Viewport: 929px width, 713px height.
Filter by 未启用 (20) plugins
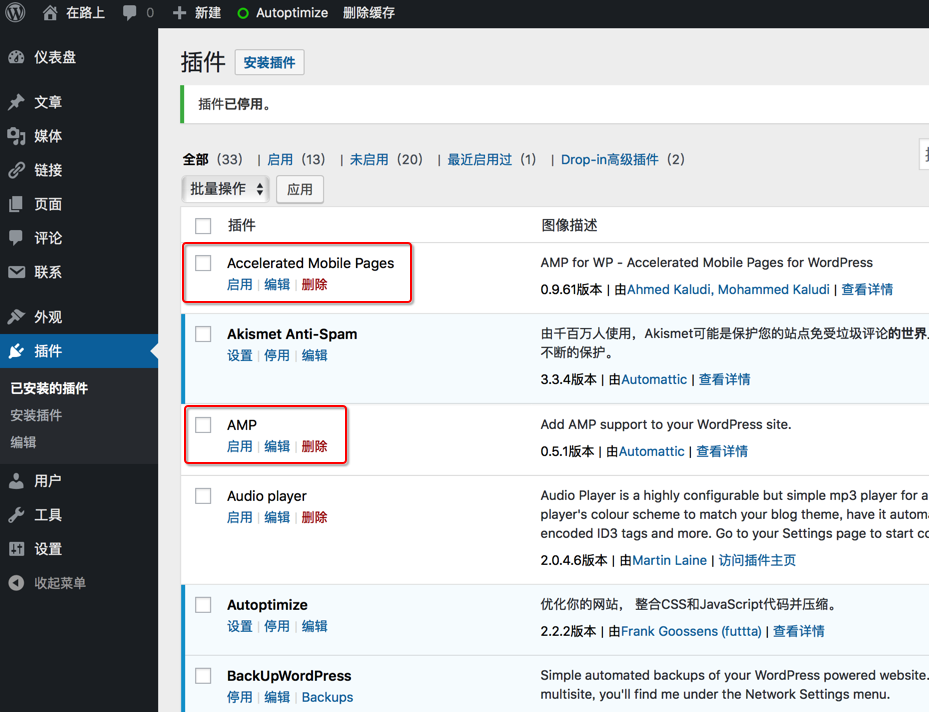[386, 159]
